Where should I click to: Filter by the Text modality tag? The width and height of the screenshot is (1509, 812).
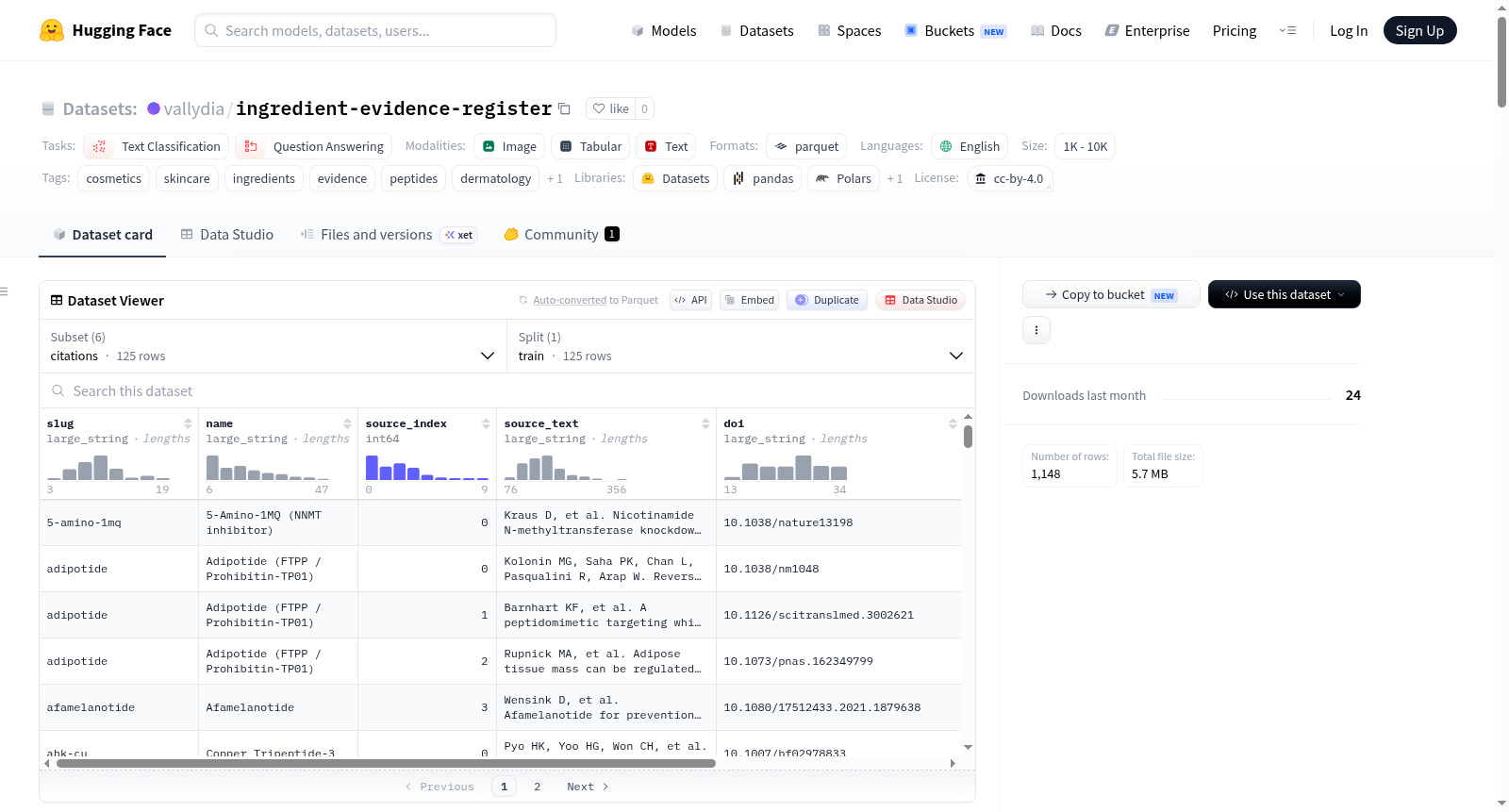click(x=666, y=146)
